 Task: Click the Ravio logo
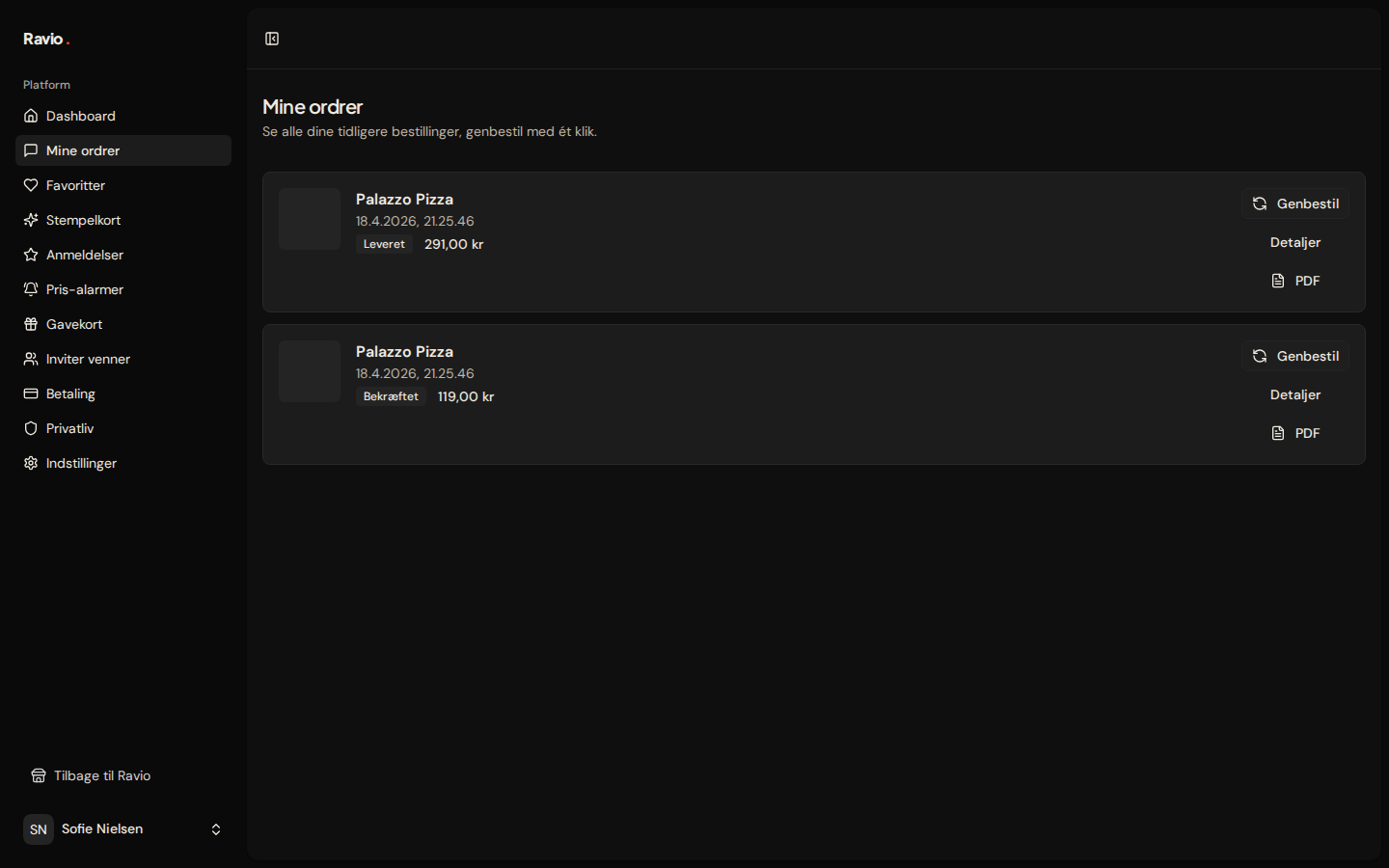pos(46,39)
